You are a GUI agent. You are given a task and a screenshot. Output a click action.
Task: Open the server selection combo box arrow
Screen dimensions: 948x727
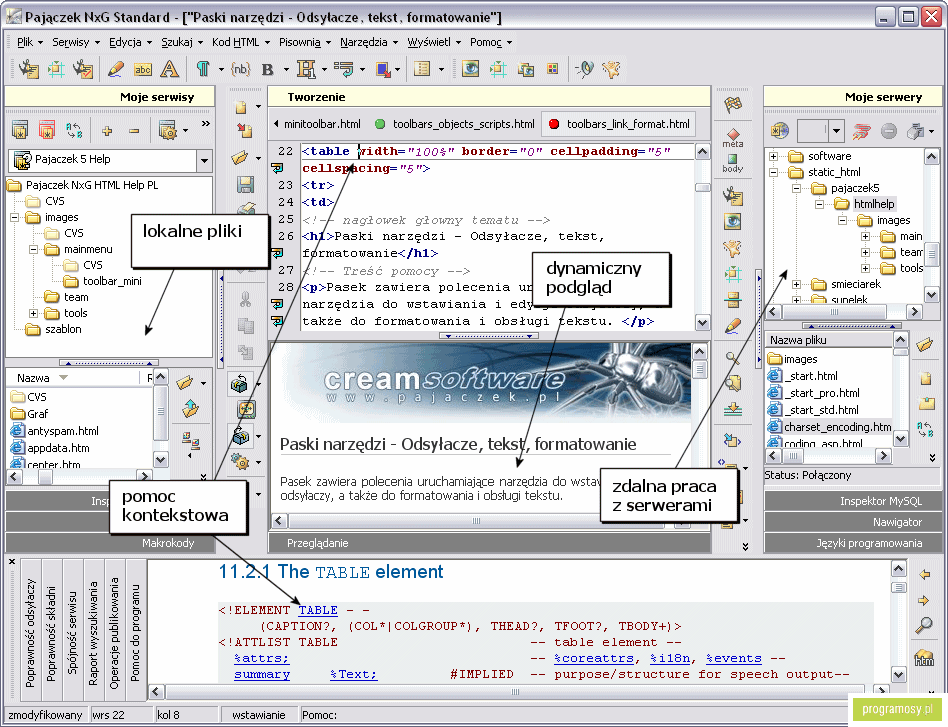[837, 130]
